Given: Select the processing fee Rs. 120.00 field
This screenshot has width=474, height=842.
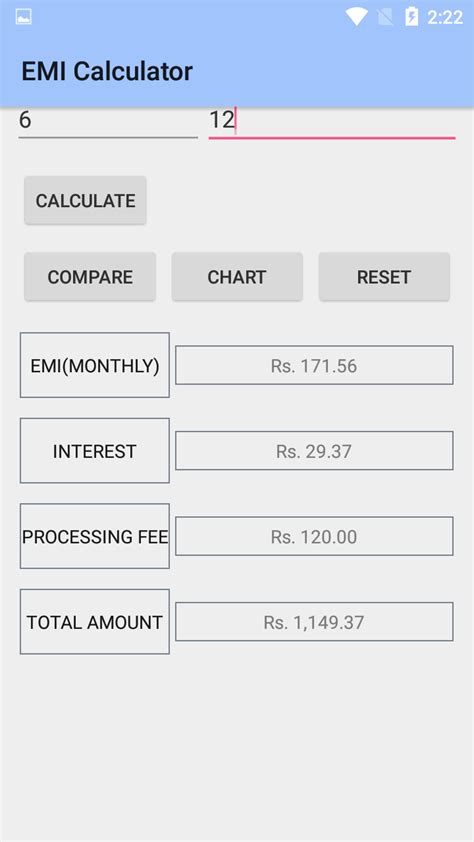Looking at the screenshot, I should [314, 536].
